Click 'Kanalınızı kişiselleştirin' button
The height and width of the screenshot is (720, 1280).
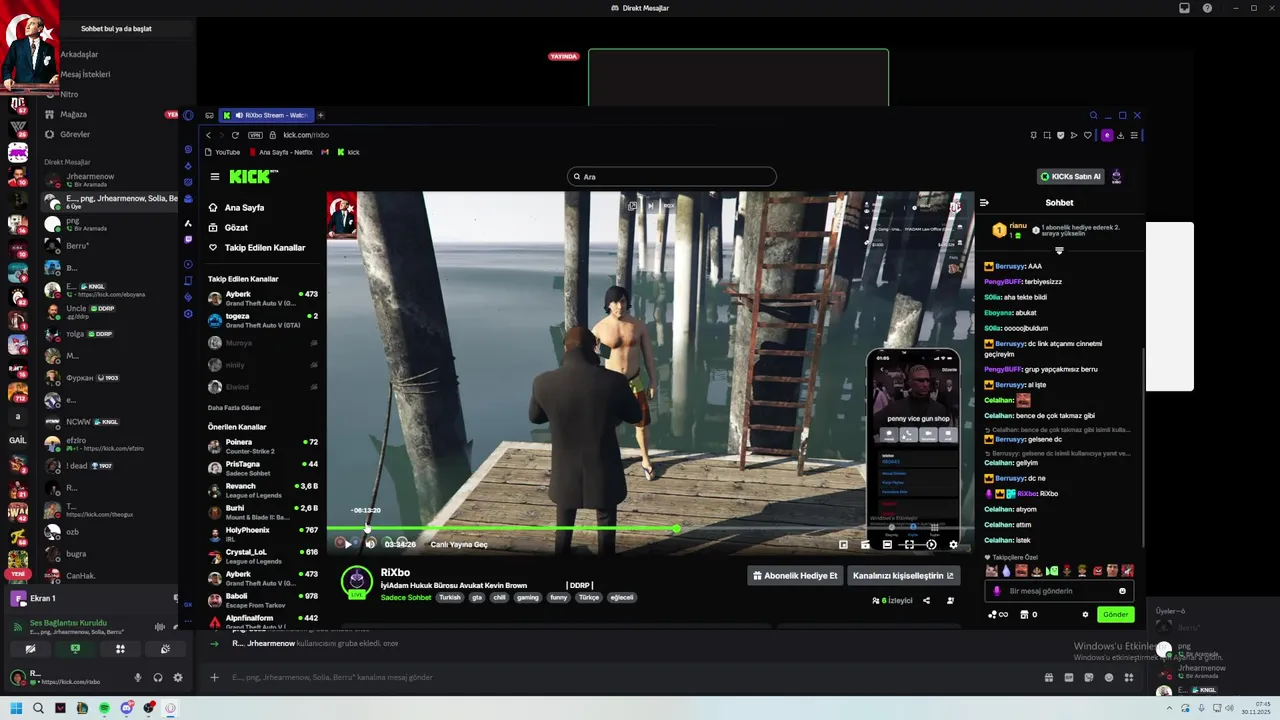pos(903,576)
